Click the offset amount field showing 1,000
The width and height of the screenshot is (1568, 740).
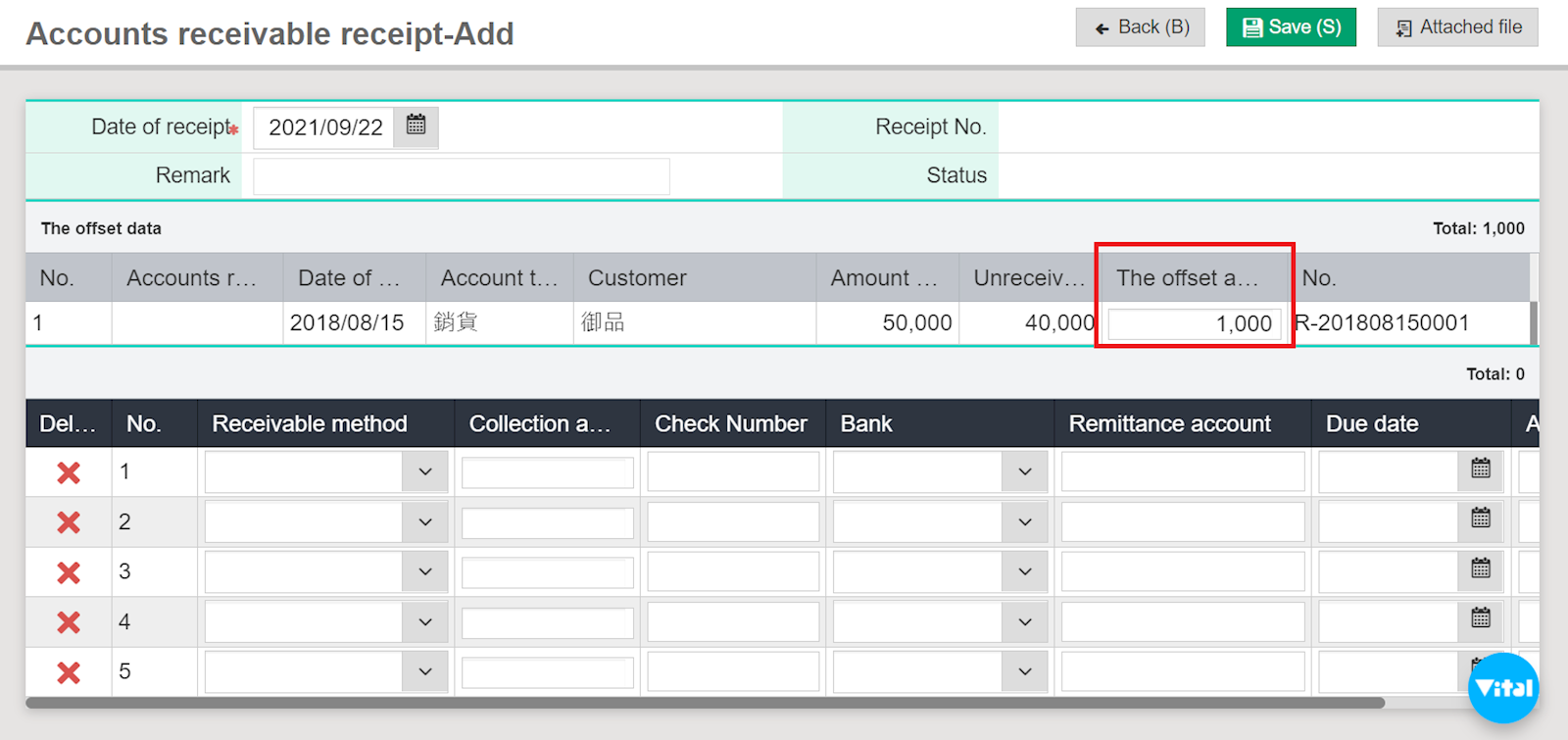click(x=1194, y=323)
